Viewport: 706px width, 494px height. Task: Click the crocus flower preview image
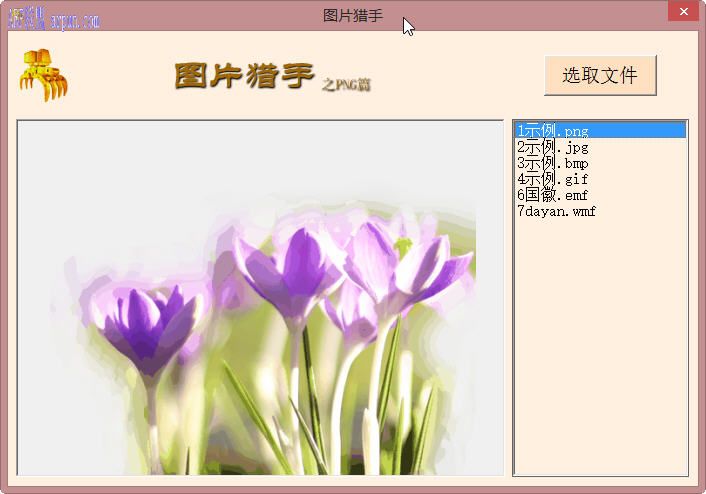pyautogui.click(x=260, y=298)
